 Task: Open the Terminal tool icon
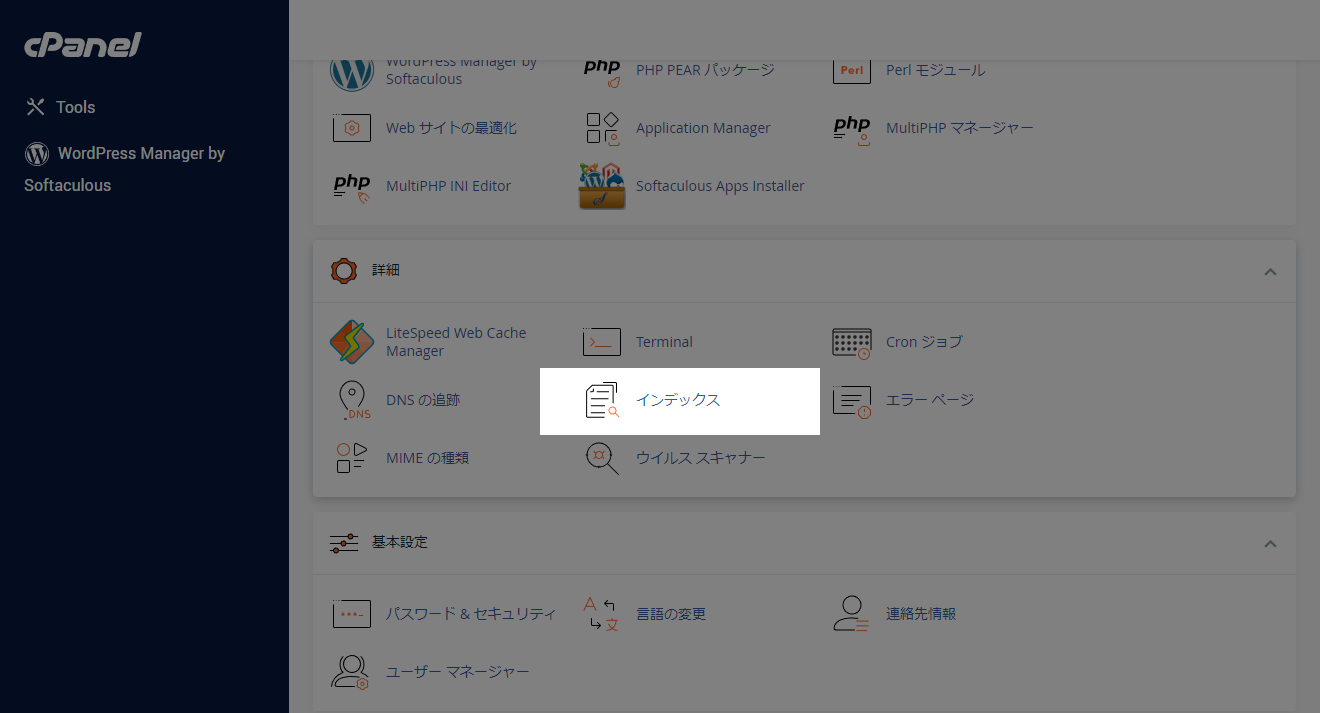pos(600,341)
